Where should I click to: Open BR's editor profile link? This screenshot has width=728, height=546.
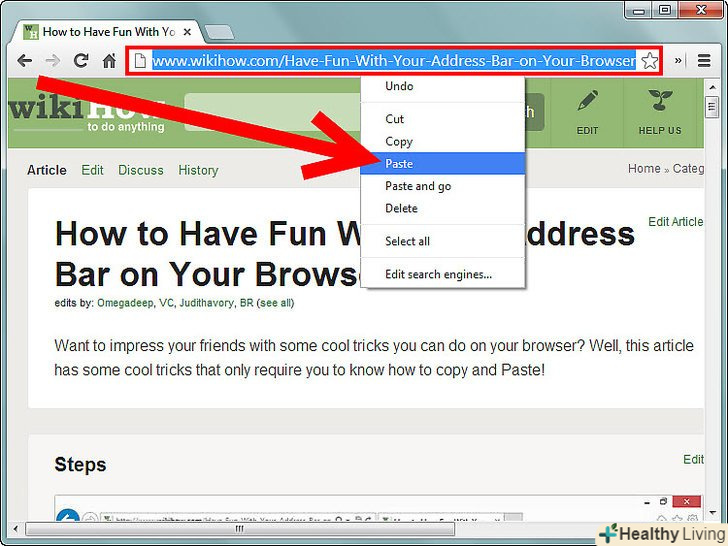(247, 303)
